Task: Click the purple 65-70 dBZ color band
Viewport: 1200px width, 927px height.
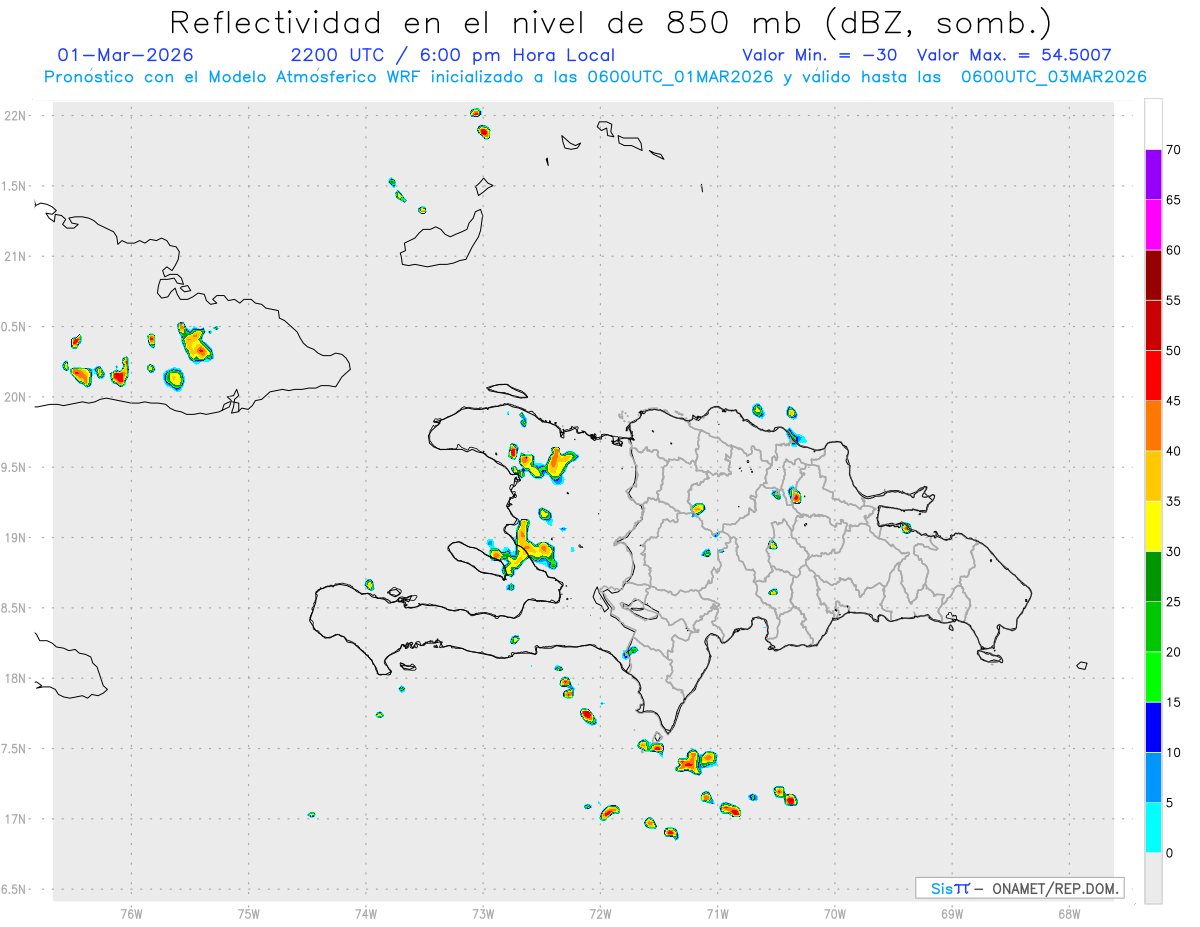Action: tap(1153, 175)
